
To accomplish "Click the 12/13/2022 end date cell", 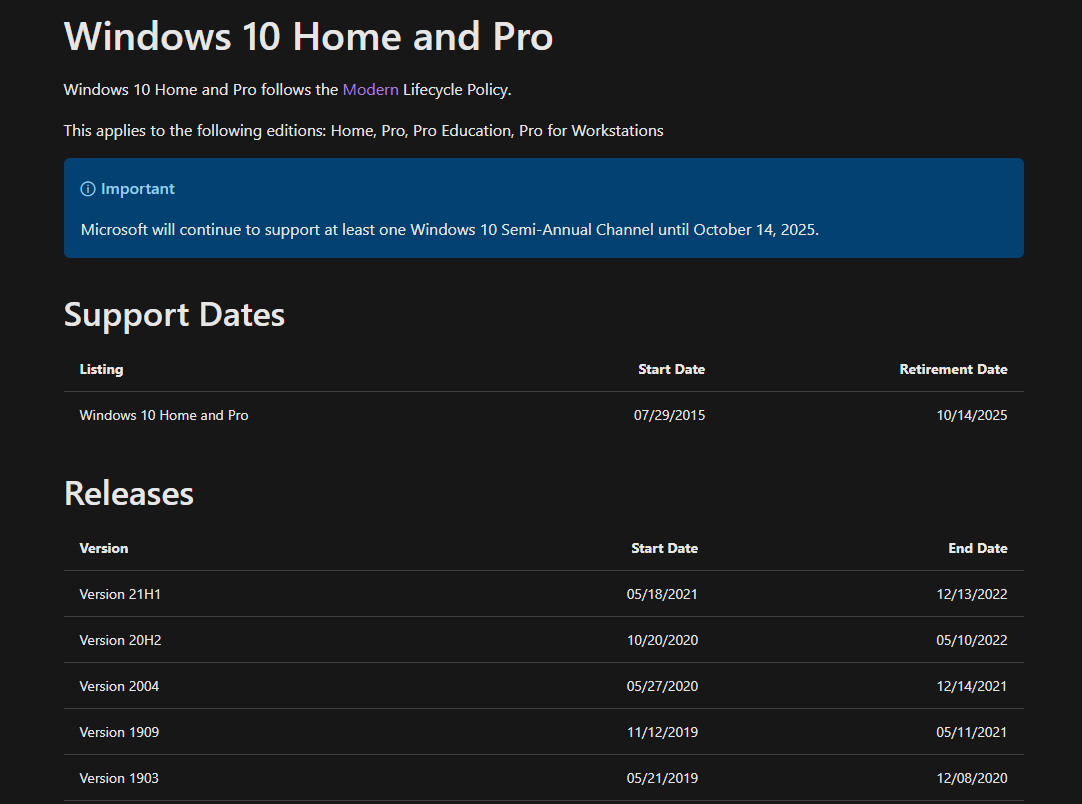I will tap(971, 594).
